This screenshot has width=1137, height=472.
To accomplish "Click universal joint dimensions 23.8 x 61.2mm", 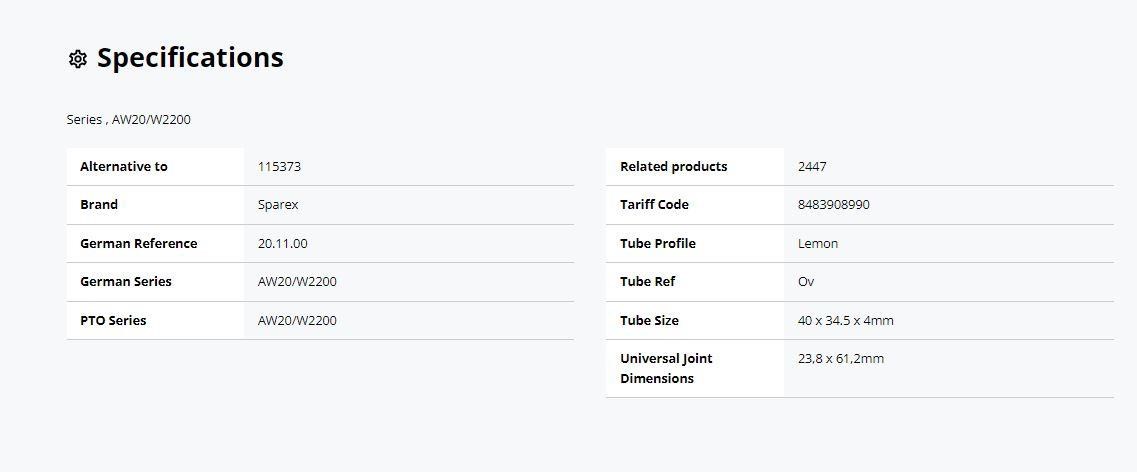I will coord(840,358).
